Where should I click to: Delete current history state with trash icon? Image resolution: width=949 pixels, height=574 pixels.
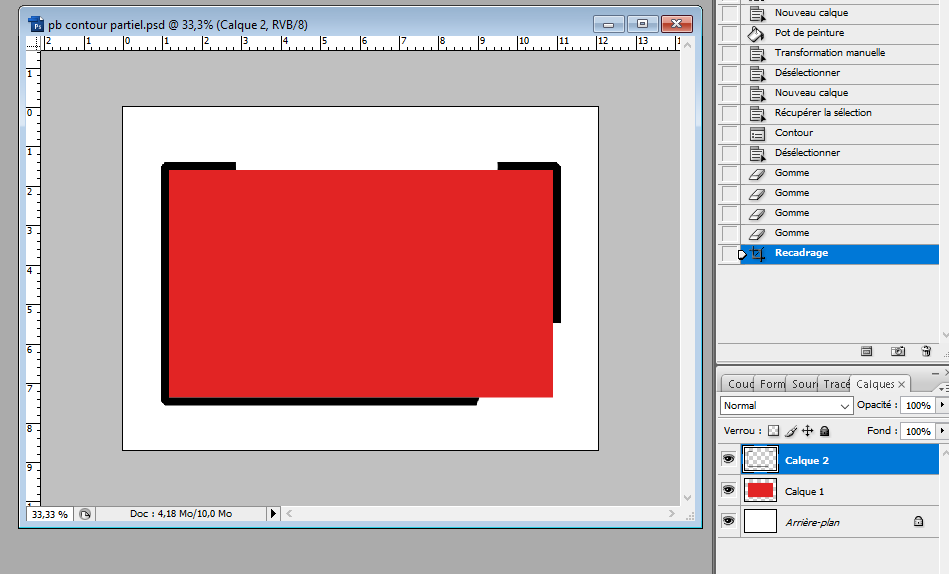pyautogui.click(x=926, y=351)
